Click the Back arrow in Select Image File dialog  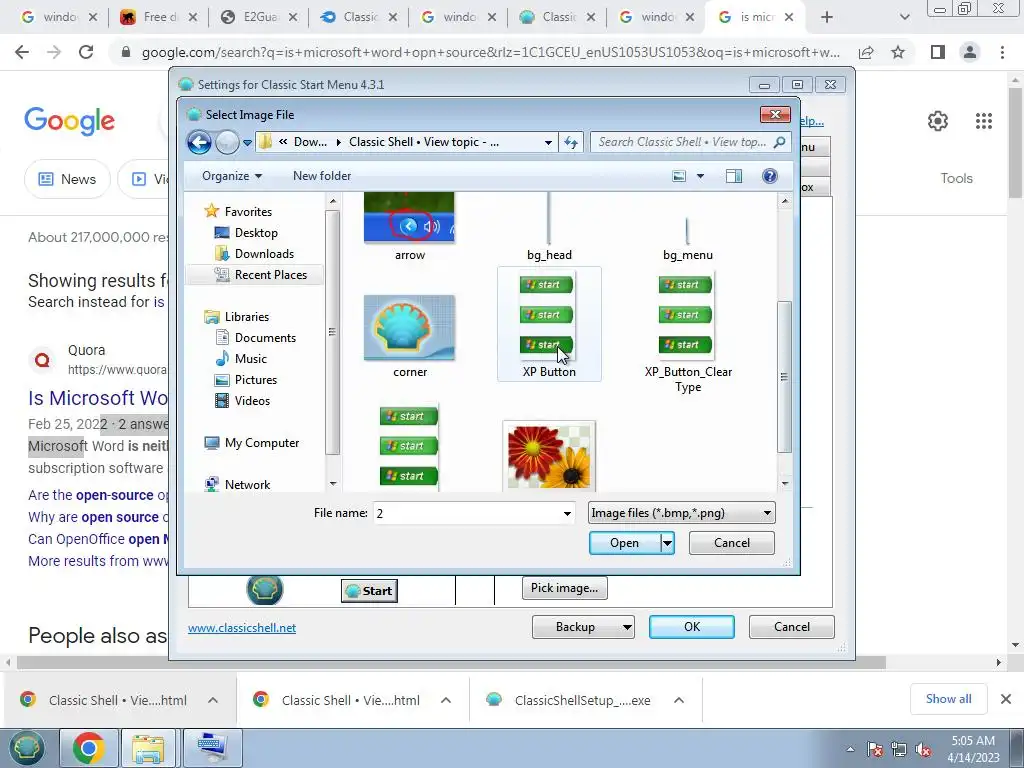199,142
